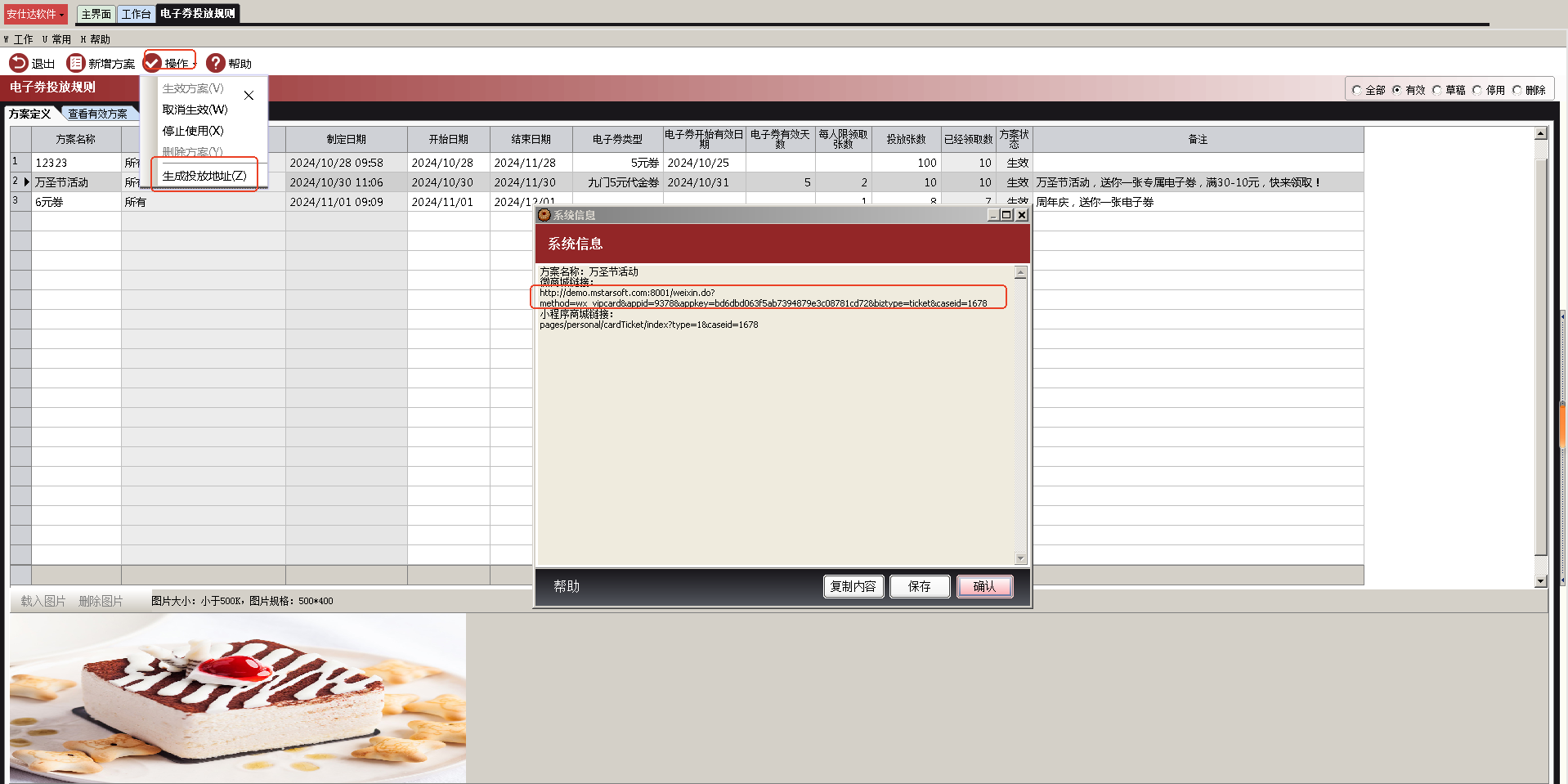Click the 5元券 voucher type cell

point(618,163)
